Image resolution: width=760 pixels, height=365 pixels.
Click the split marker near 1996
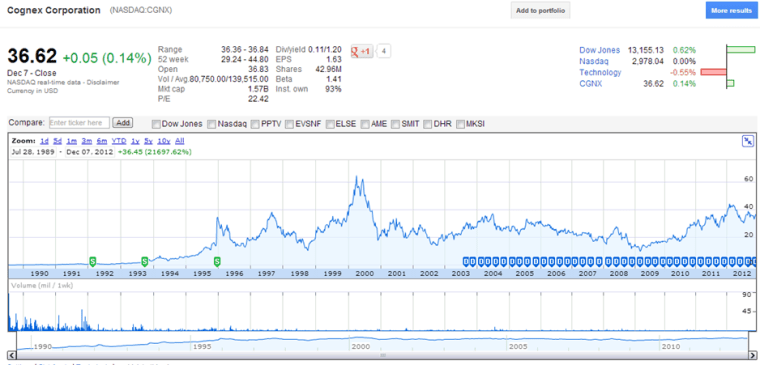pyautogui.click(x=218, y=262)
